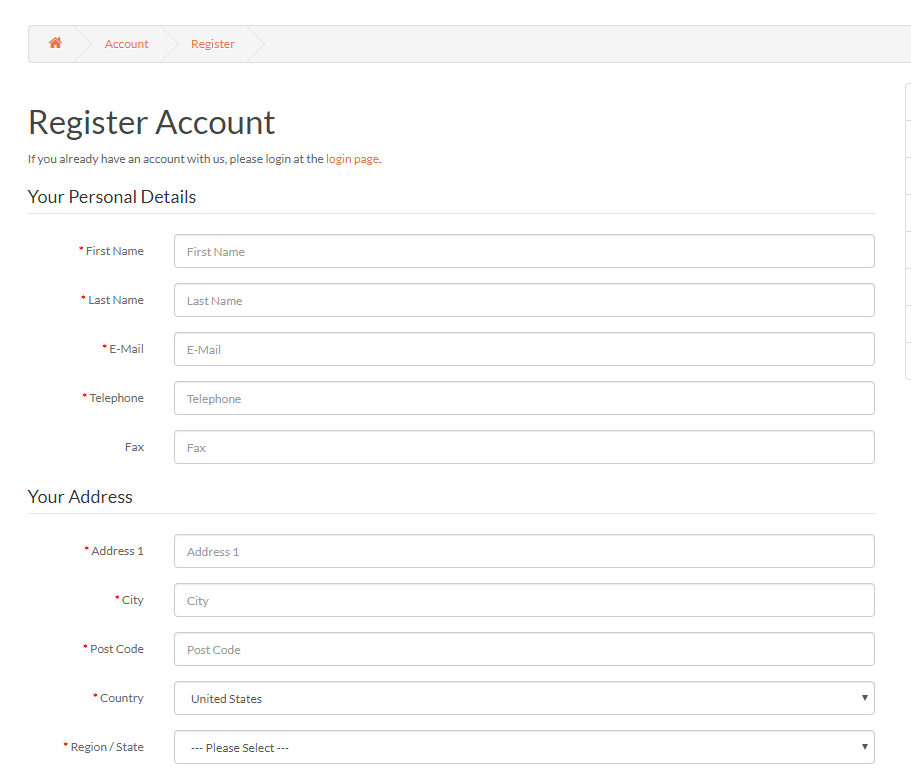Click the Address 1 field label
The image size is (911, 784).
[x=117, y=551]
